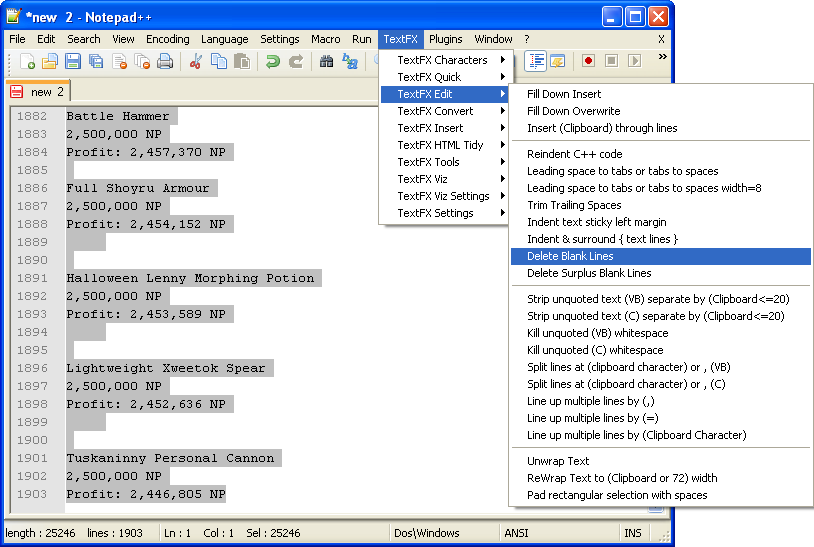Click the Close All toolbar icon
This screenshot has height=547, width=814.
pyautogui.click(x=142, y=61)
